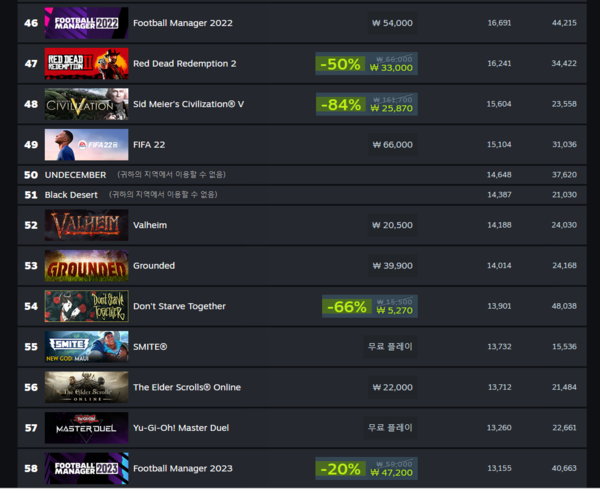Viewport: 600px width, 489px height.
Task: Click the ₩ 20,500 price for Valheim
Action: point(393,225)
